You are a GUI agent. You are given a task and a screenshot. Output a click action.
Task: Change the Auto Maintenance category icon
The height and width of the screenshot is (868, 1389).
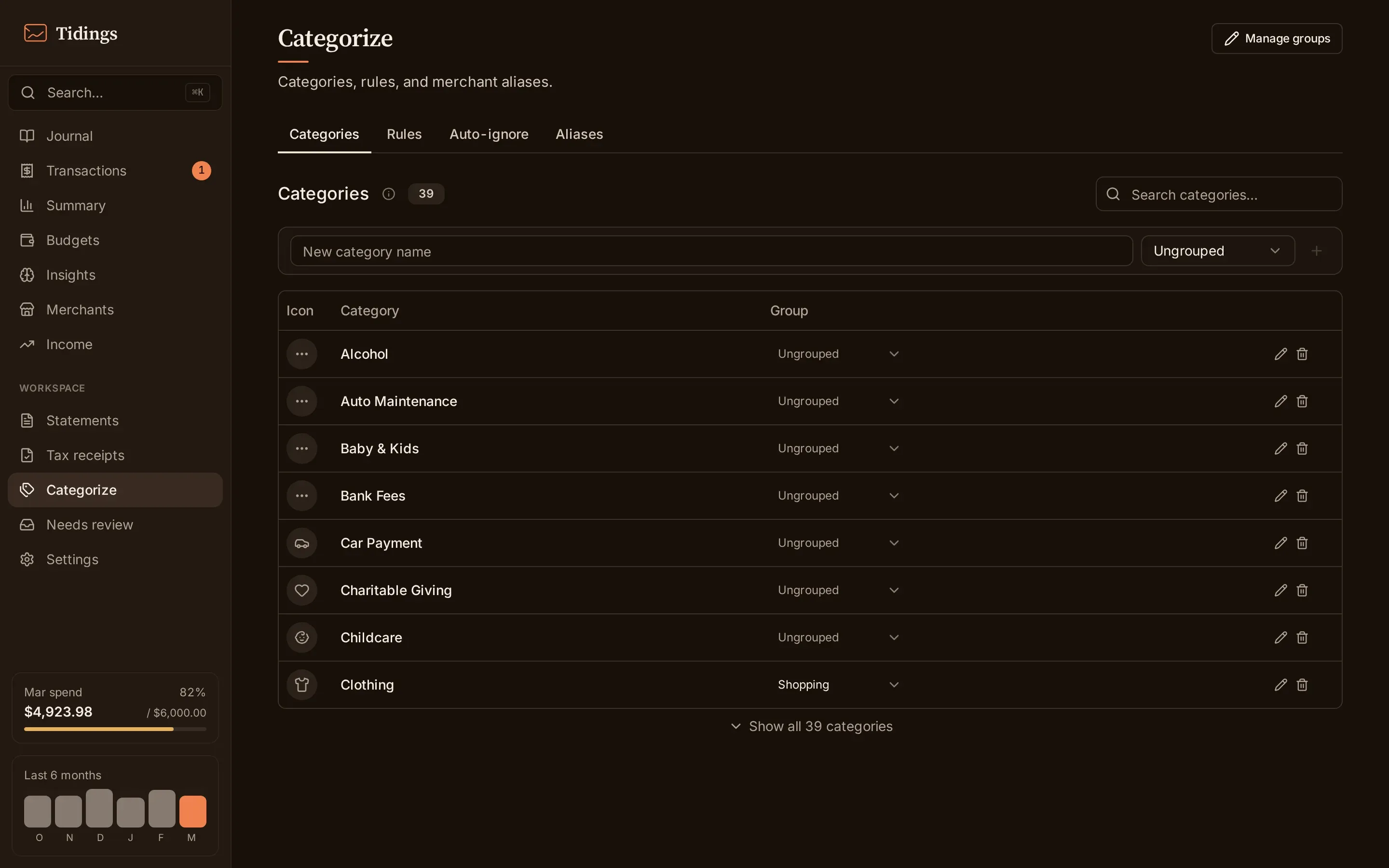coord(302,401)
